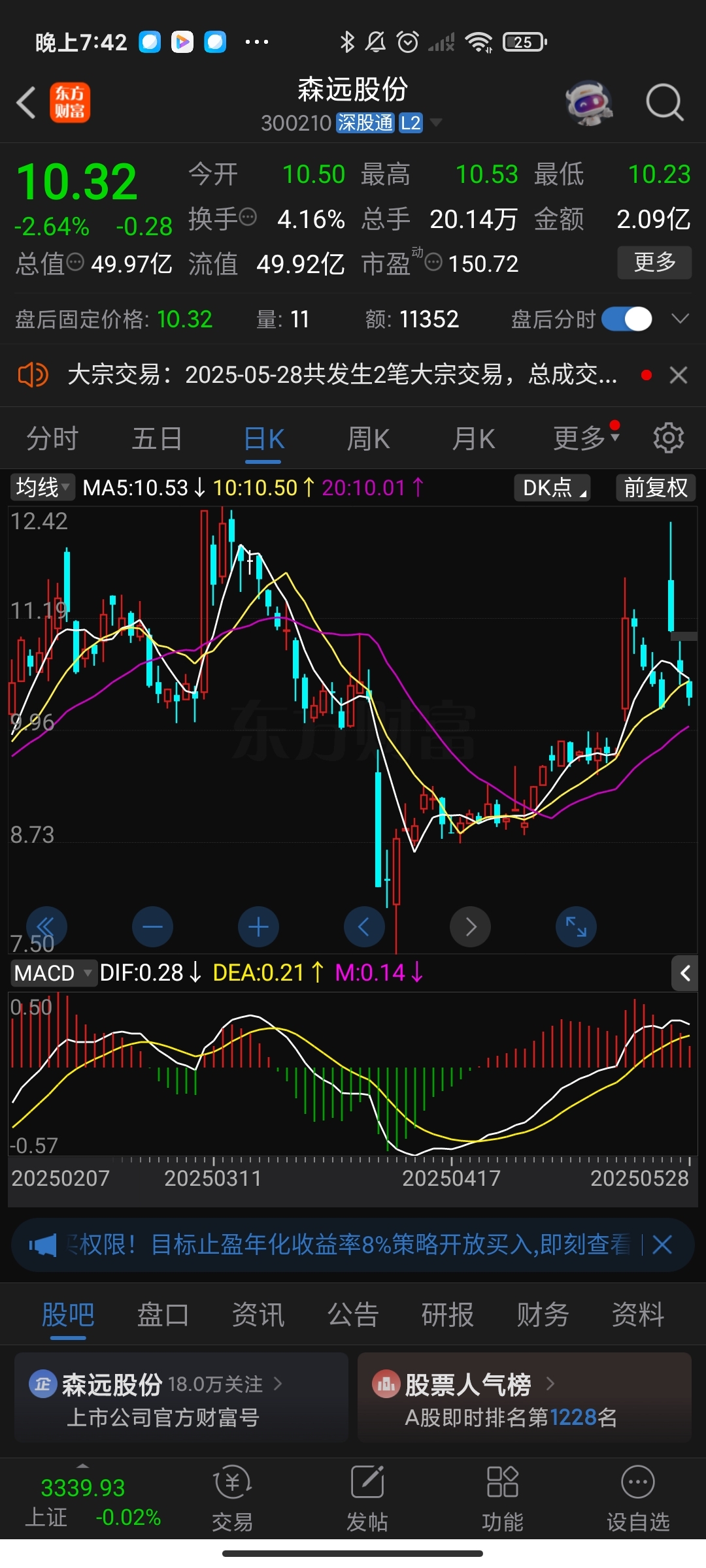Open the 股票人气榜 ranking card

coord(524,1397)
